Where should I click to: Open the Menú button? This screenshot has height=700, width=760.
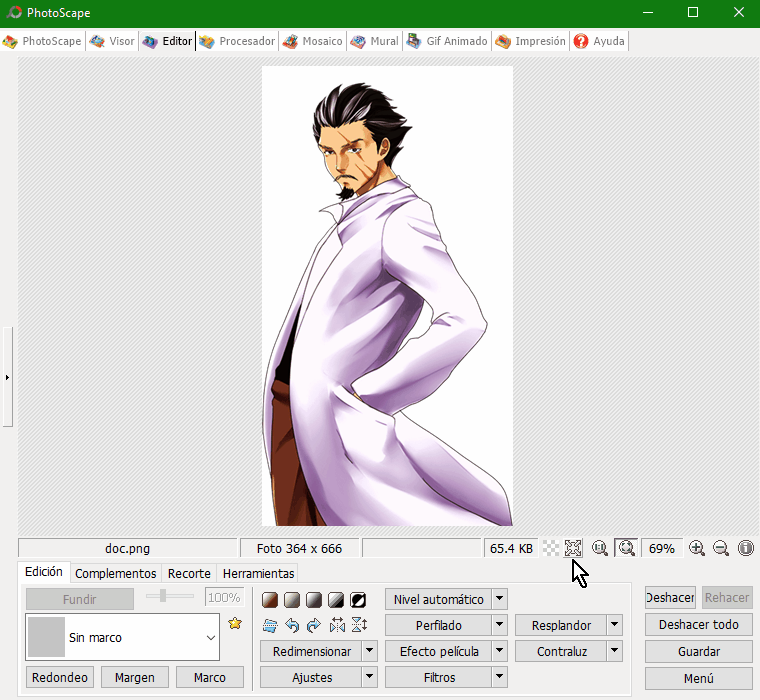pyautogui.click(x=698, y=678)
